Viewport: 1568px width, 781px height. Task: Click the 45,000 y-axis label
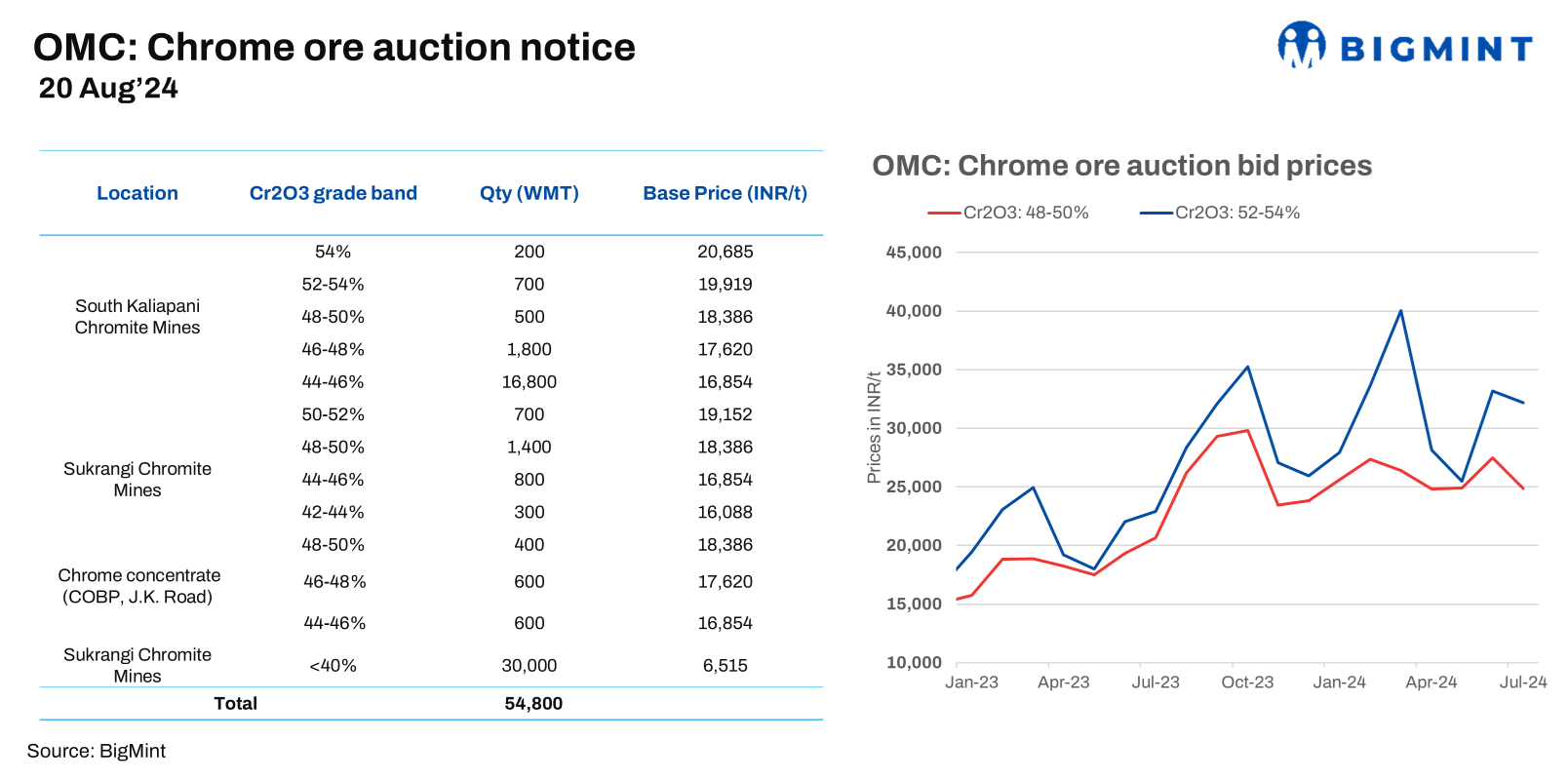click(x=914, y=253)
